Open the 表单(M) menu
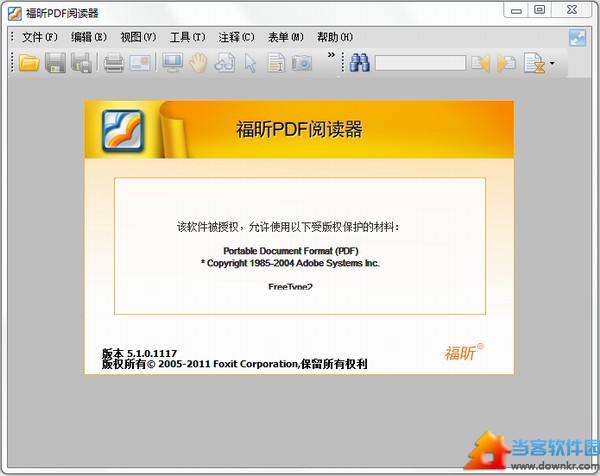Screen dimensions: 600x476 point(286,37)
